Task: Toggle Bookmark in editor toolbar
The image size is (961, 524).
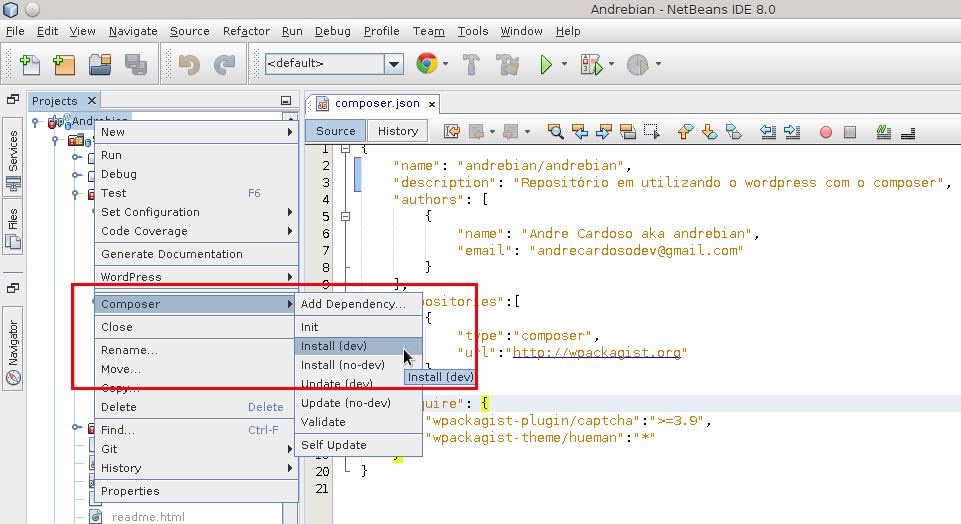Action: pos(734,131)
